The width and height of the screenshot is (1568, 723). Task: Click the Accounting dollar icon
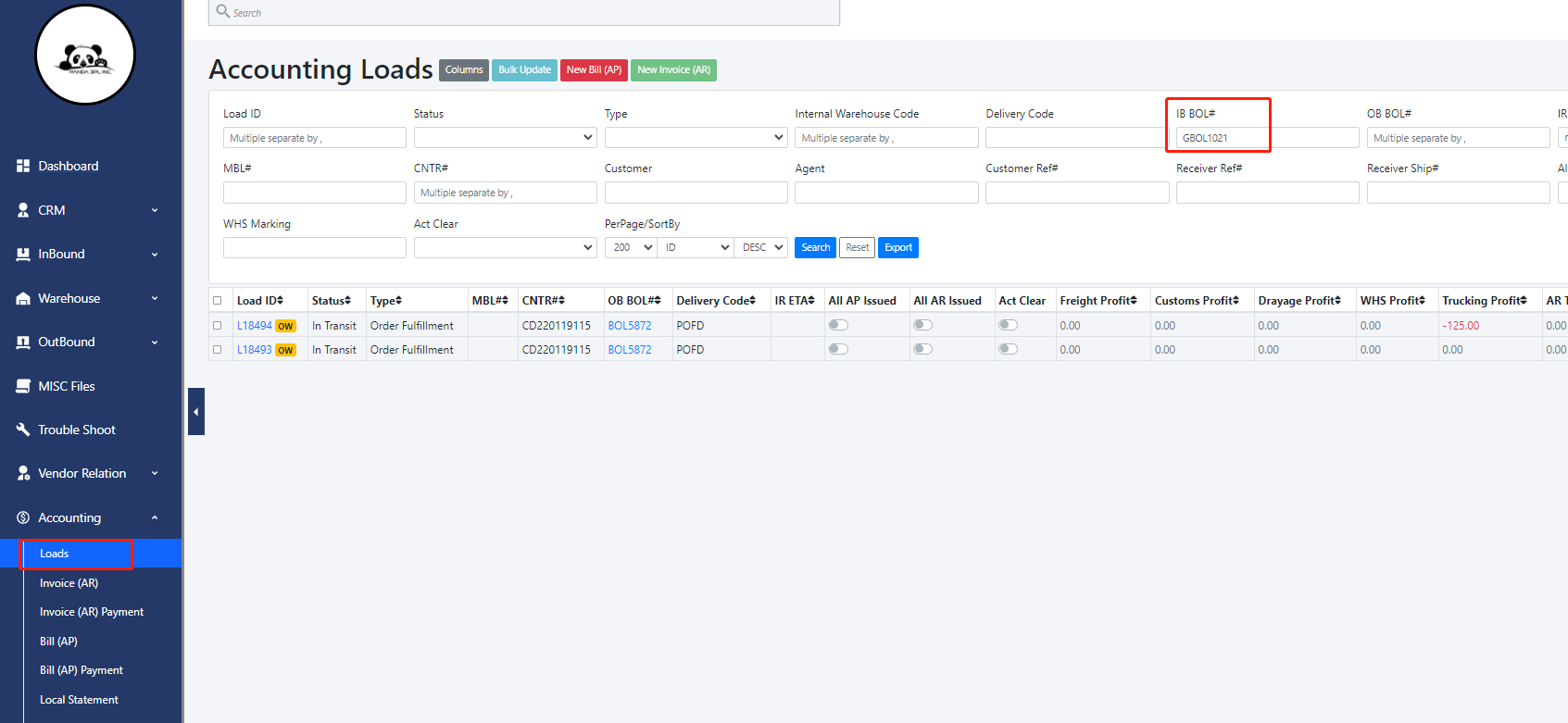[23, 517]
